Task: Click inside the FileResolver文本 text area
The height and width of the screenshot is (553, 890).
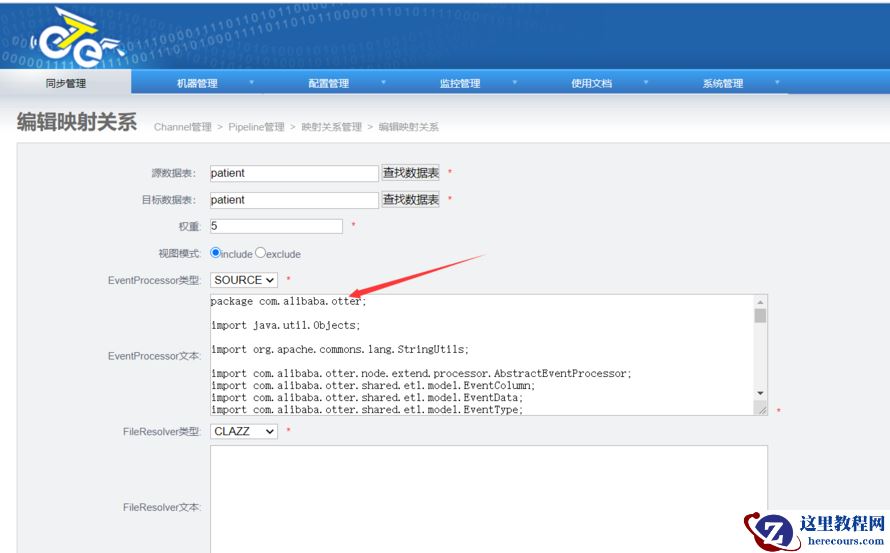Action: point(489,499)
